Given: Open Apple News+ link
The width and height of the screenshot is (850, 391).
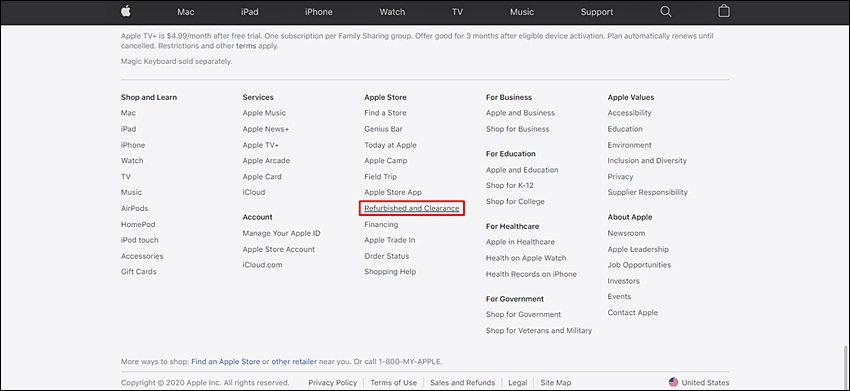Looking at the screenshot, I should (266, 129).
